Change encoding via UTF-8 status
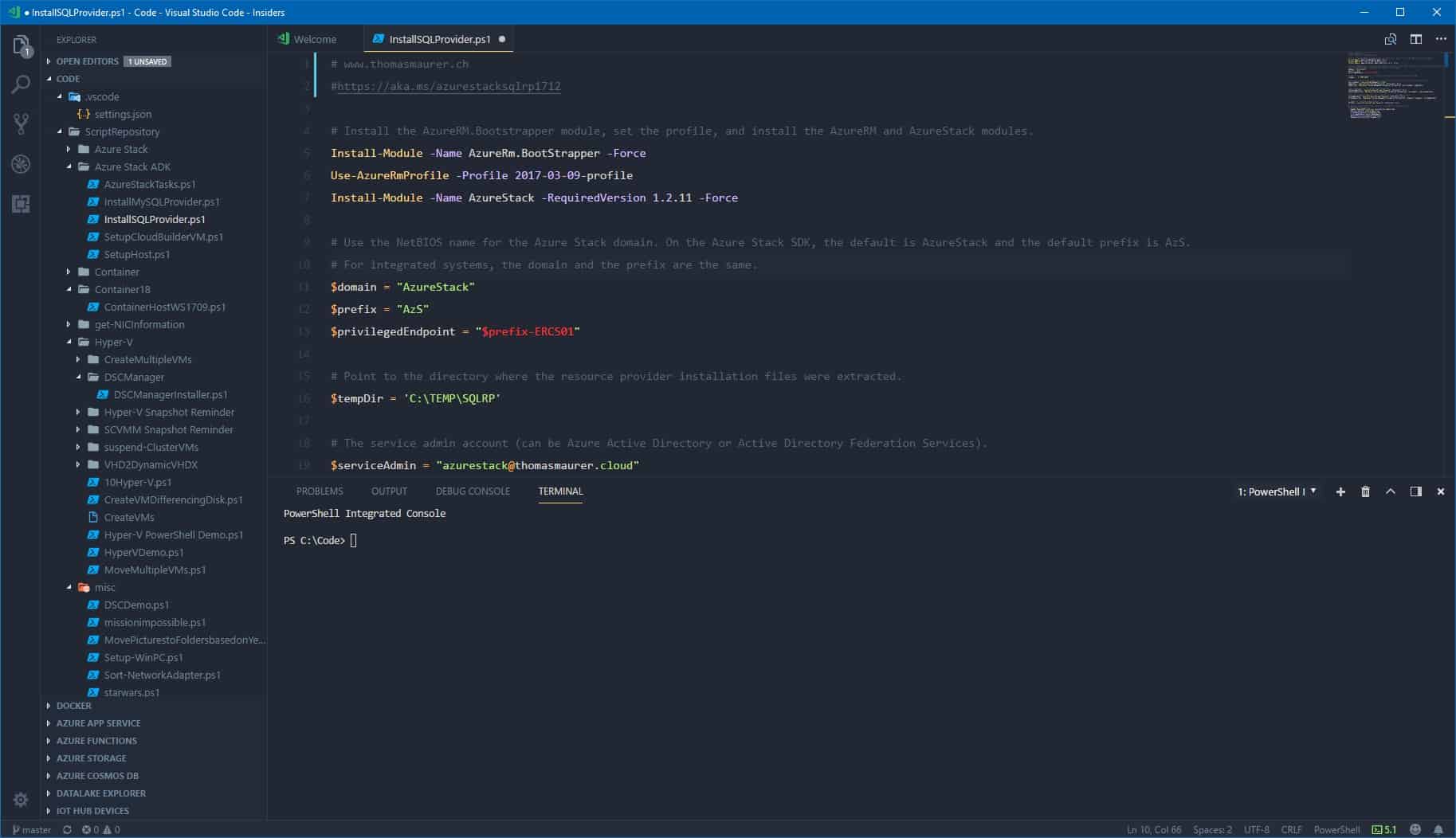 1257,829
